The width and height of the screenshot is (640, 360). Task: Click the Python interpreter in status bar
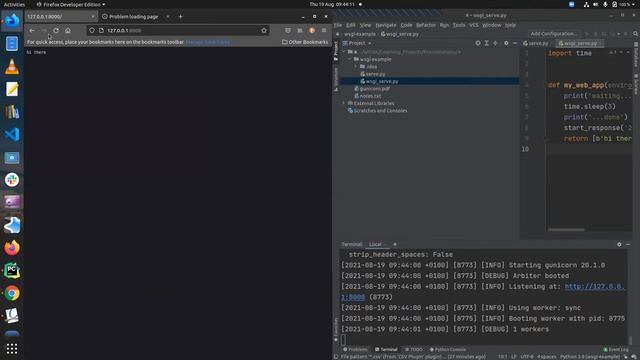pos(590,357)
